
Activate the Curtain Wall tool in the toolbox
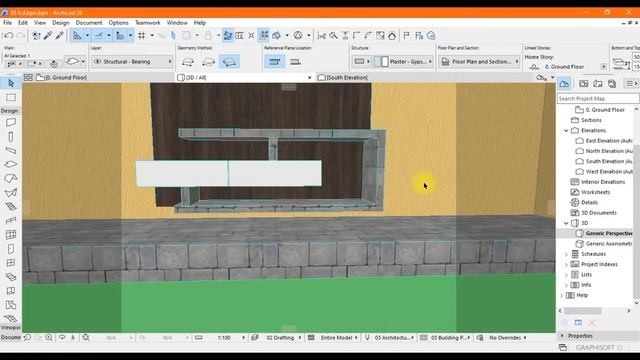pos(11,235)
